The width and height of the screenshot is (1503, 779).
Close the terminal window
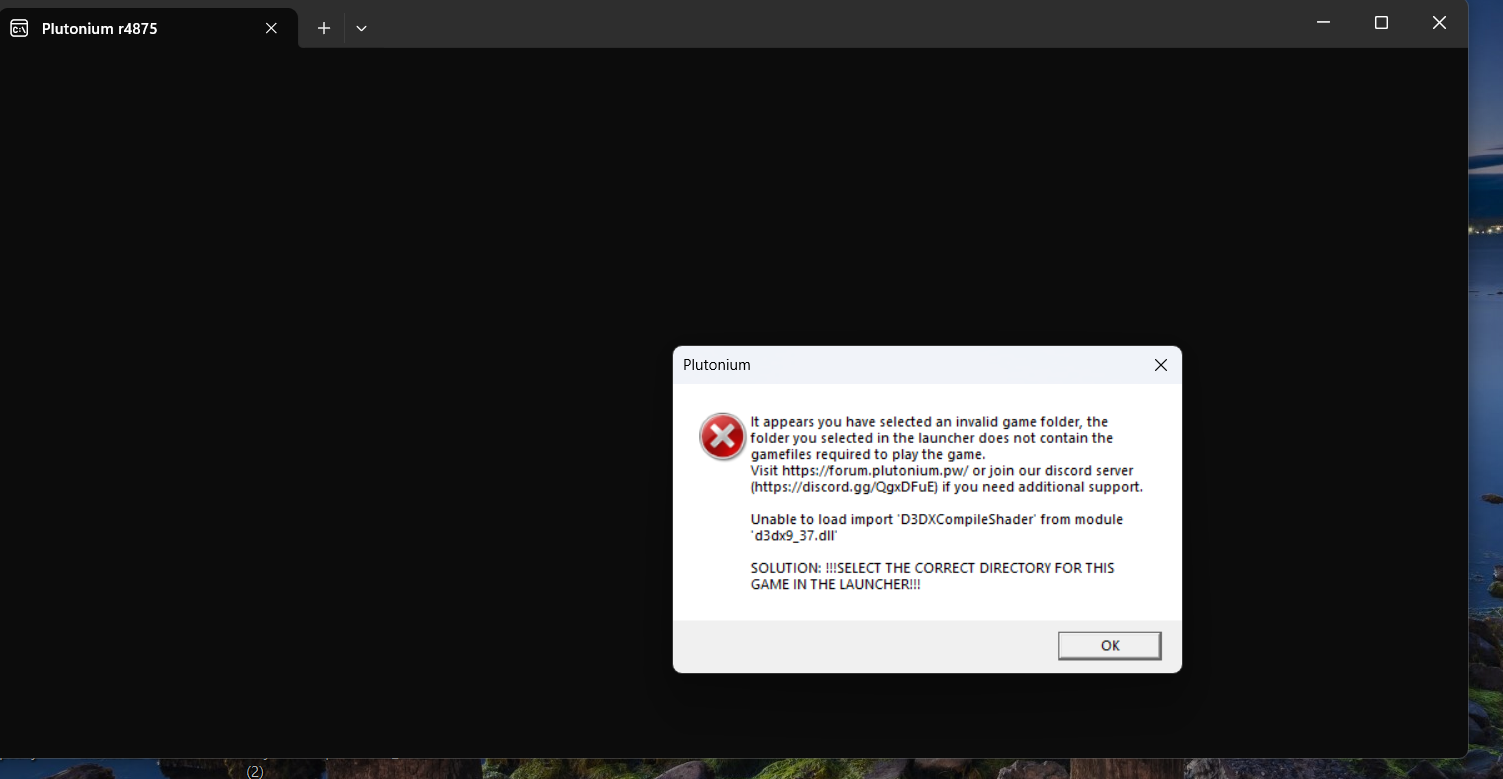[x=1439, y=23]
